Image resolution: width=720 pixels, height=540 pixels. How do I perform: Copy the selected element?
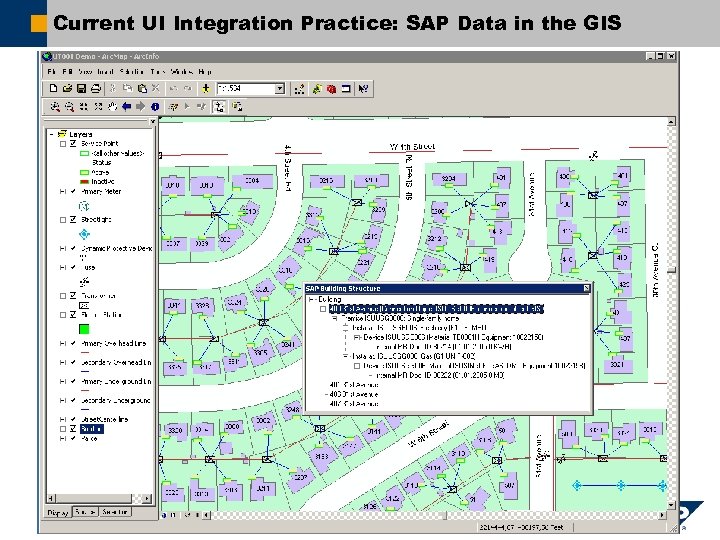coord(127,89)
